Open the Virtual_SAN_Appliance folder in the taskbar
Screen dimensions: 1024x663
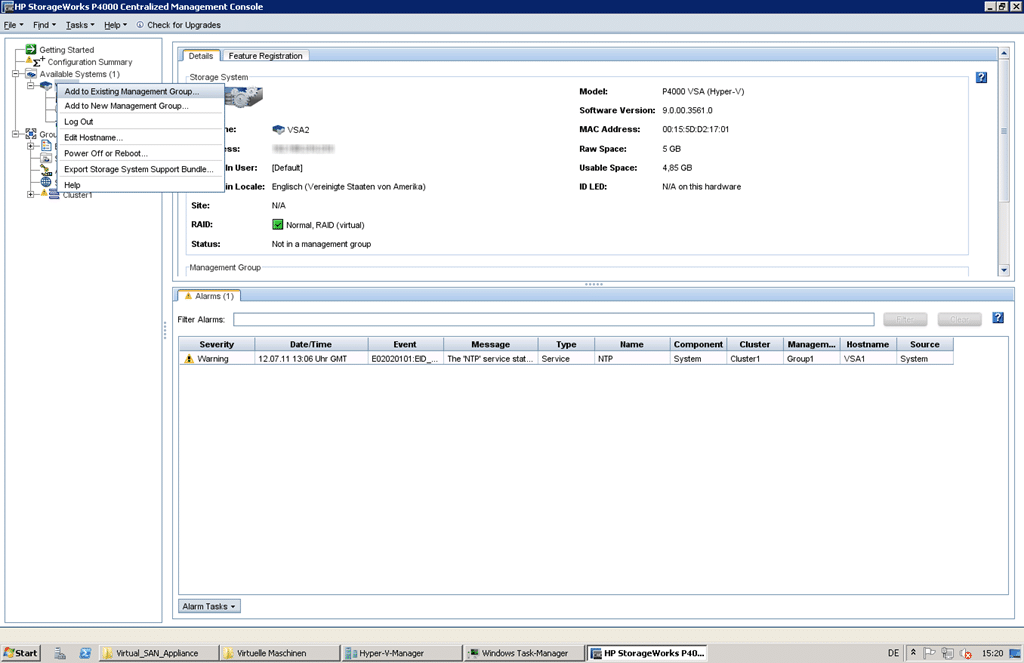[x=158, y=653]
